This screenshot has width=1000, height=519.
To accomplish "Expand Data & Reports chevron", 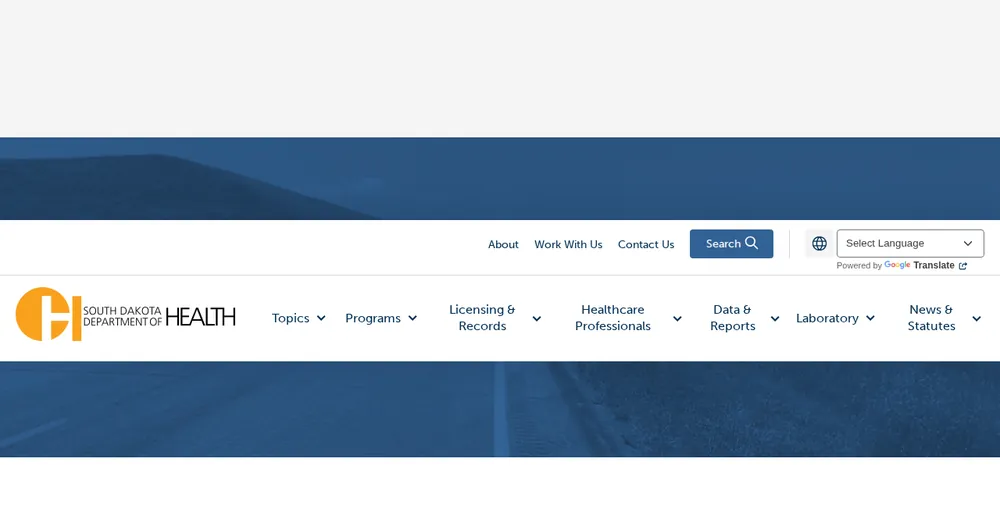I will tap(775, 319).
